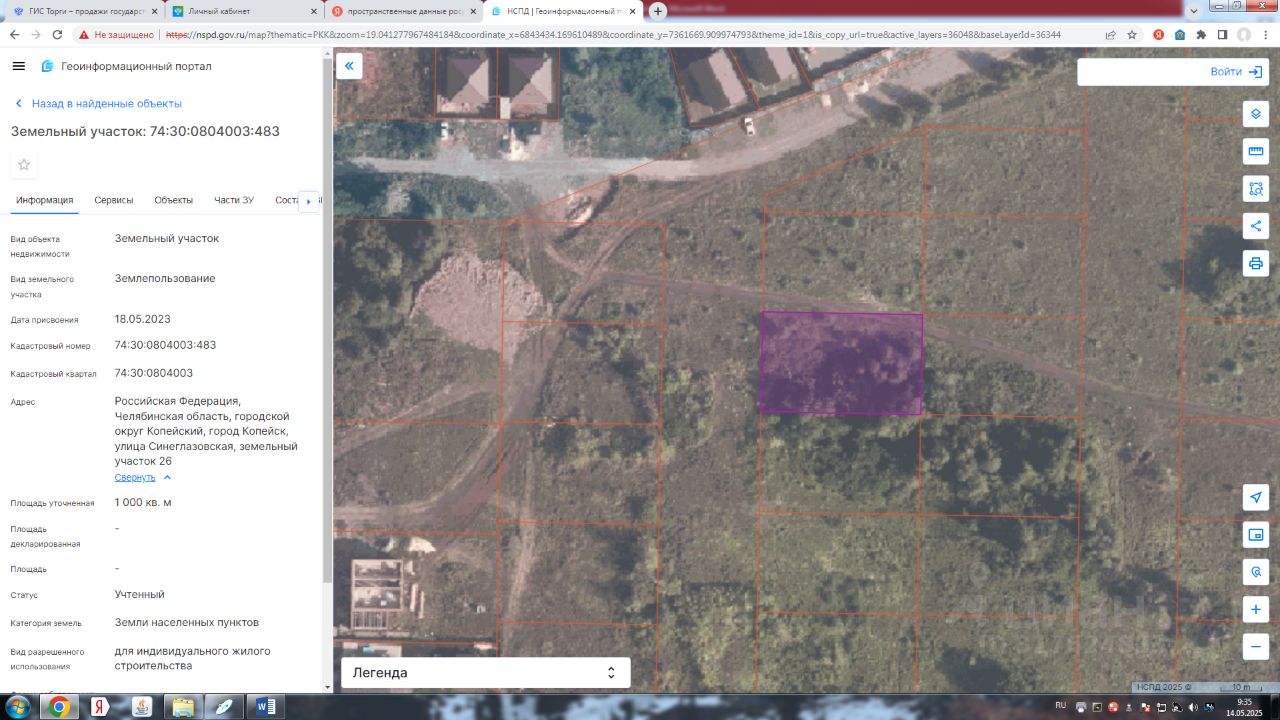This screenshot has height=720, width=1280.
Task: Click the area value 1 000 кв. м
Action: (x=143, y=502)
